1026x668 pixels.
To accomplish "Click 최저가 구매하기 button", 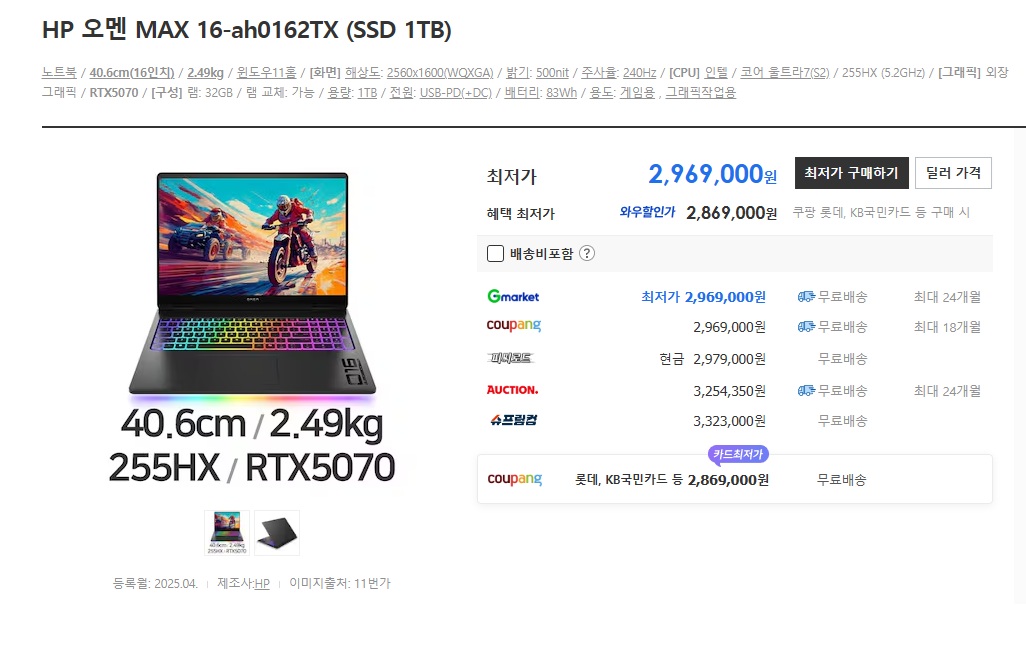I will click(x=851, y=173).
